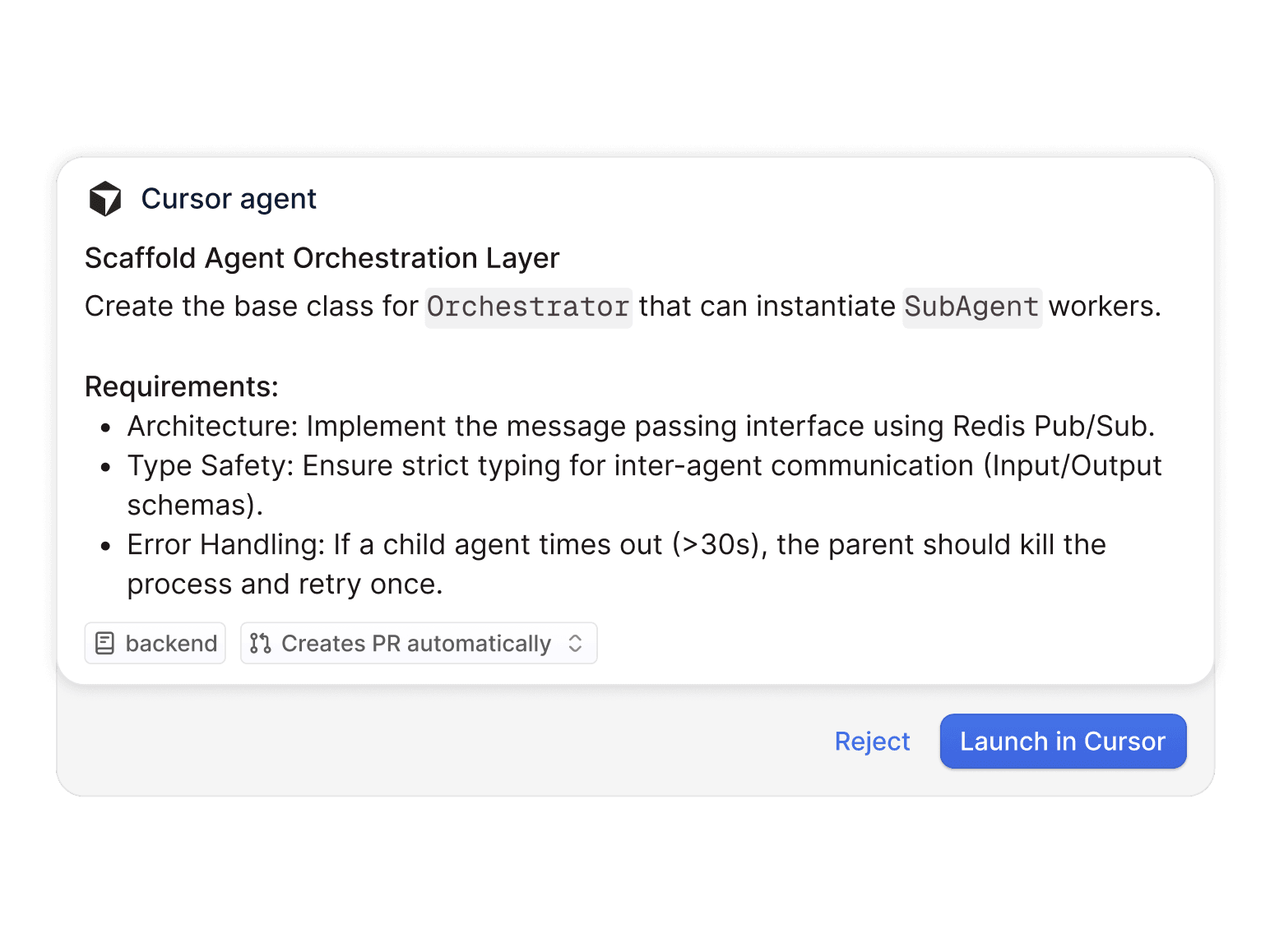
Task: Select the document icon in the backend tag
Action: (x=105, y=643)
